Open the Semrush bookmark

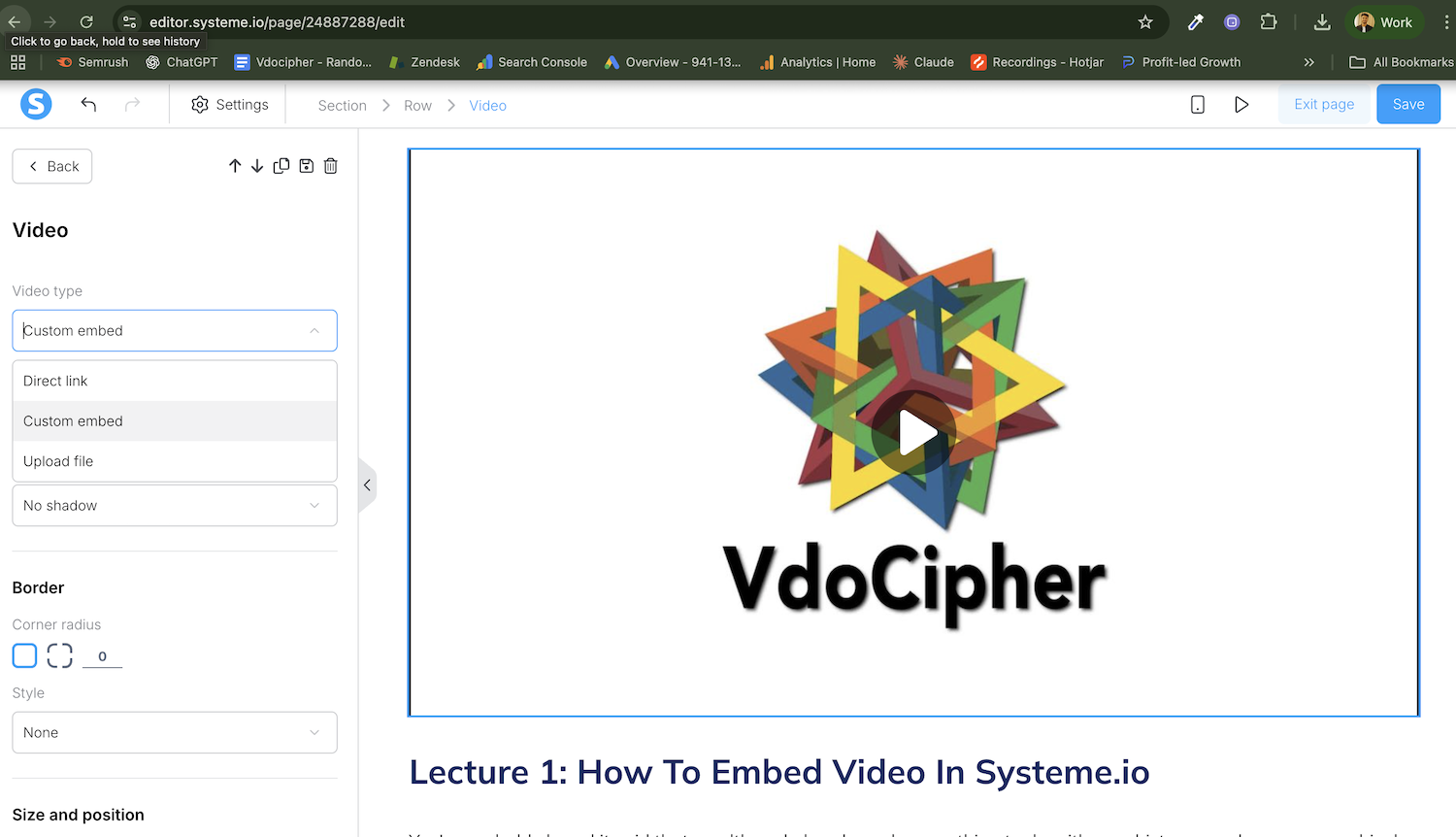click(x=92, y=62)
